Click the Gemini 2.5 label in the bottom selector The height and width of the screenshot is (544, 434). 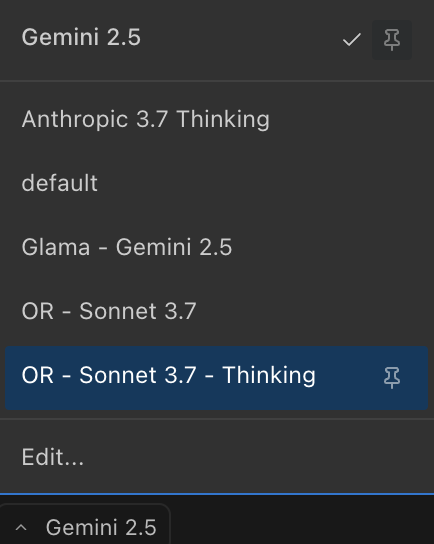(x=101, y=528)
